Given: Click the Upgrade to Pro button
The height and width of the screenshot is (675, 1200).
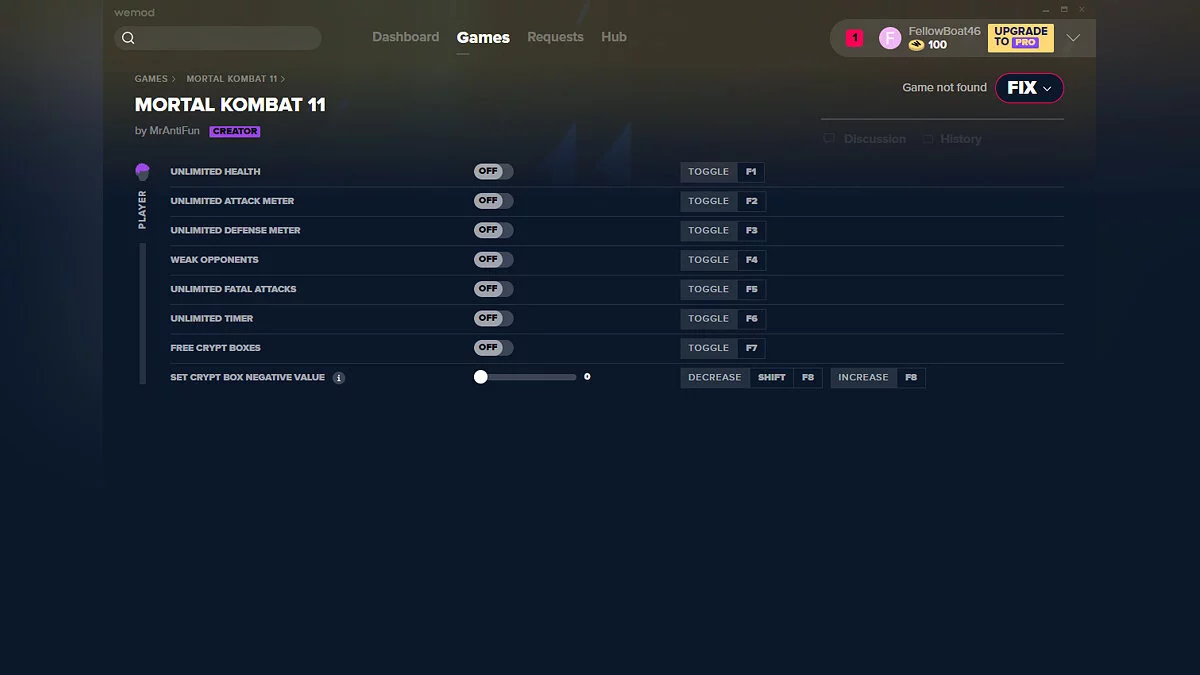Looking at the screenshot, I should tap(1020, 37).
